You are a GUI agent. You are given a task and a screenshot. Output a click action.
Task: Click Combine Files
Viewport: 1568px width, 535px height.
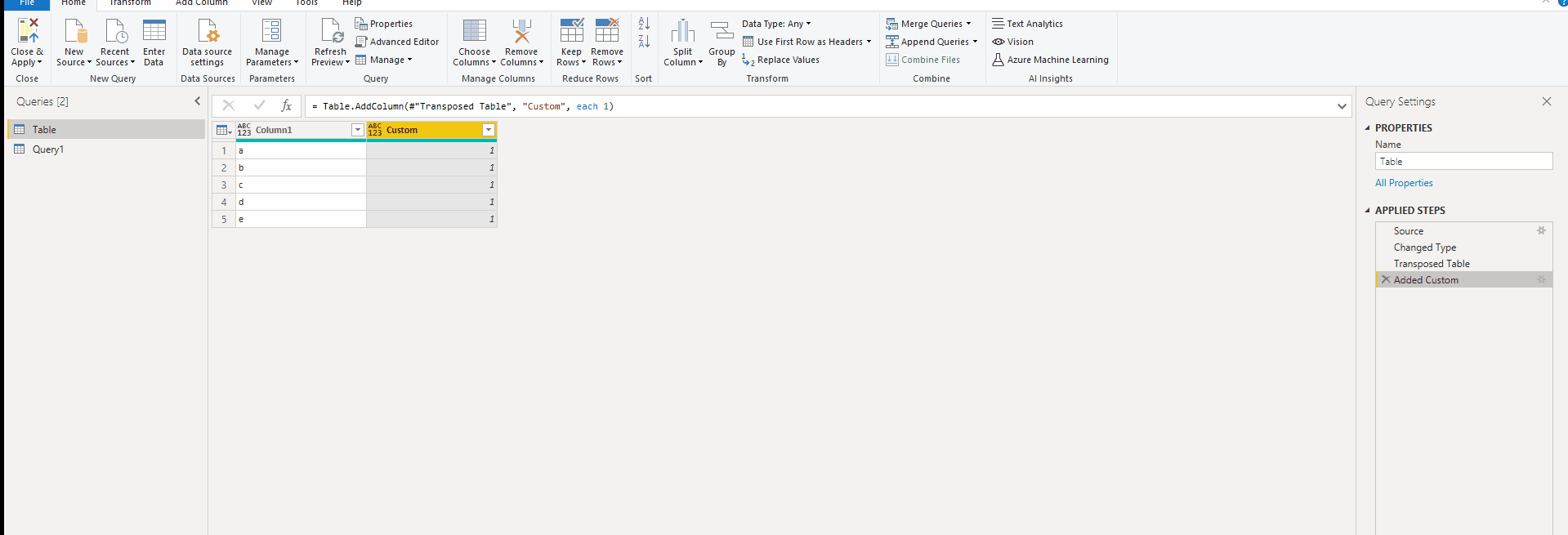tap(922, 60)
